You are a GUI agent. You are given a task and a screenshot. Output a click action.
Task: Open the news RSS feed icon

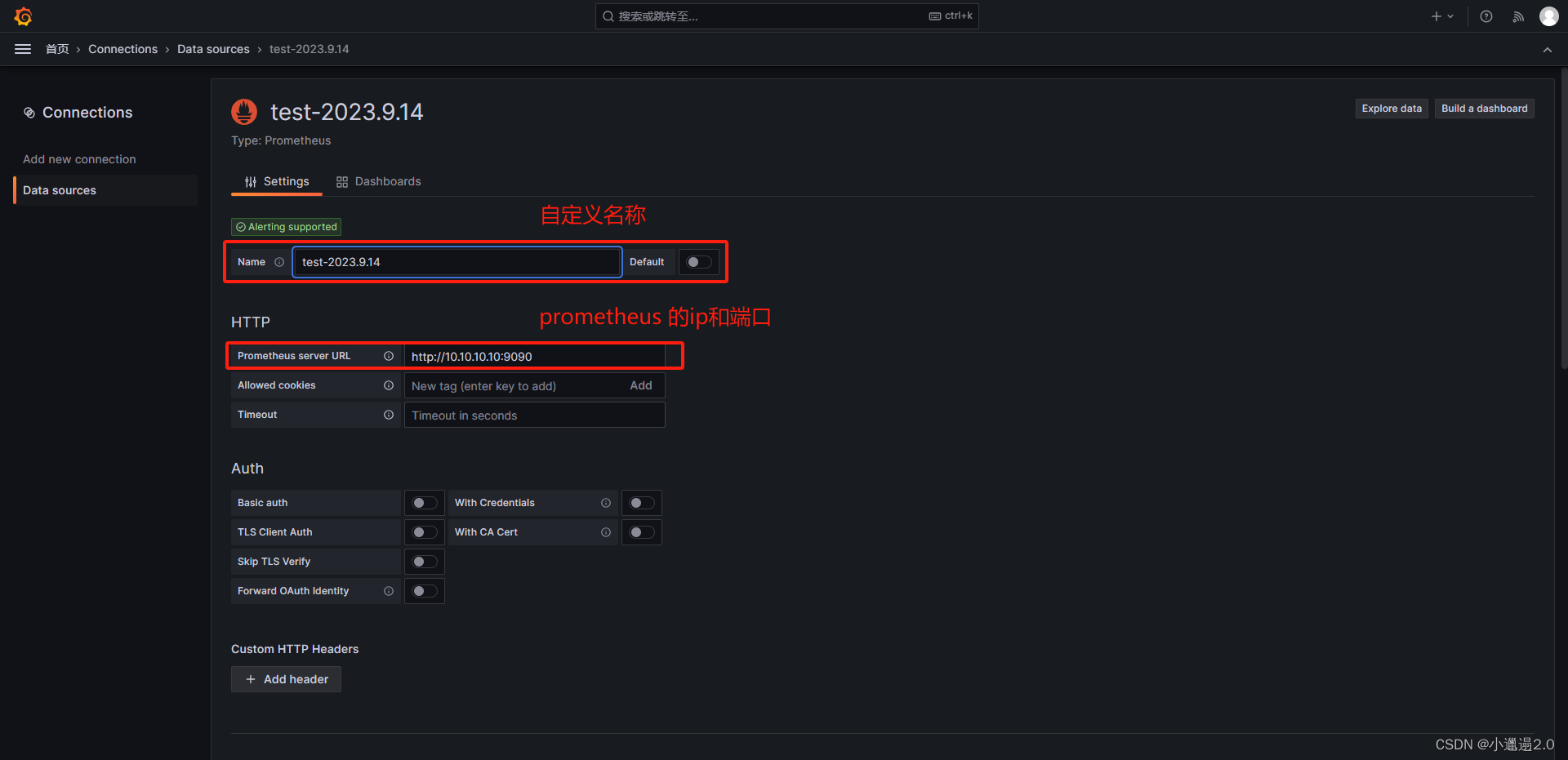[1518, 16]
